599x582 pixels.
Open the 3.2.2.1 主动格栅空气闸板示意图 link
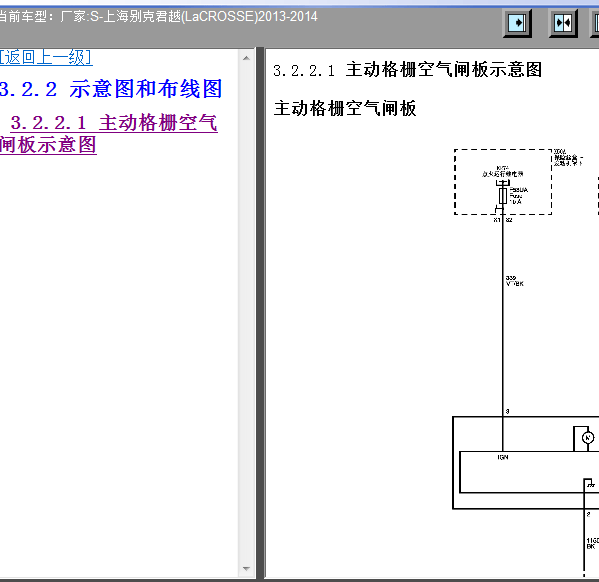[109, 134]
